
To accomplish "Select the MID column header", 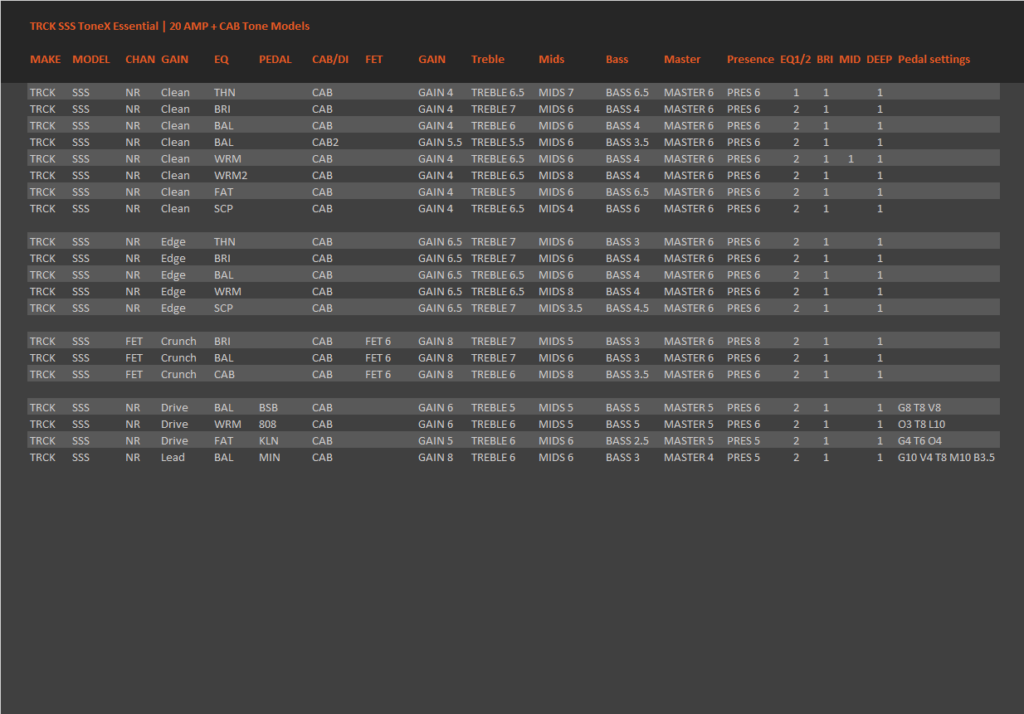I will pyautogui.click(x=849, y=59).
